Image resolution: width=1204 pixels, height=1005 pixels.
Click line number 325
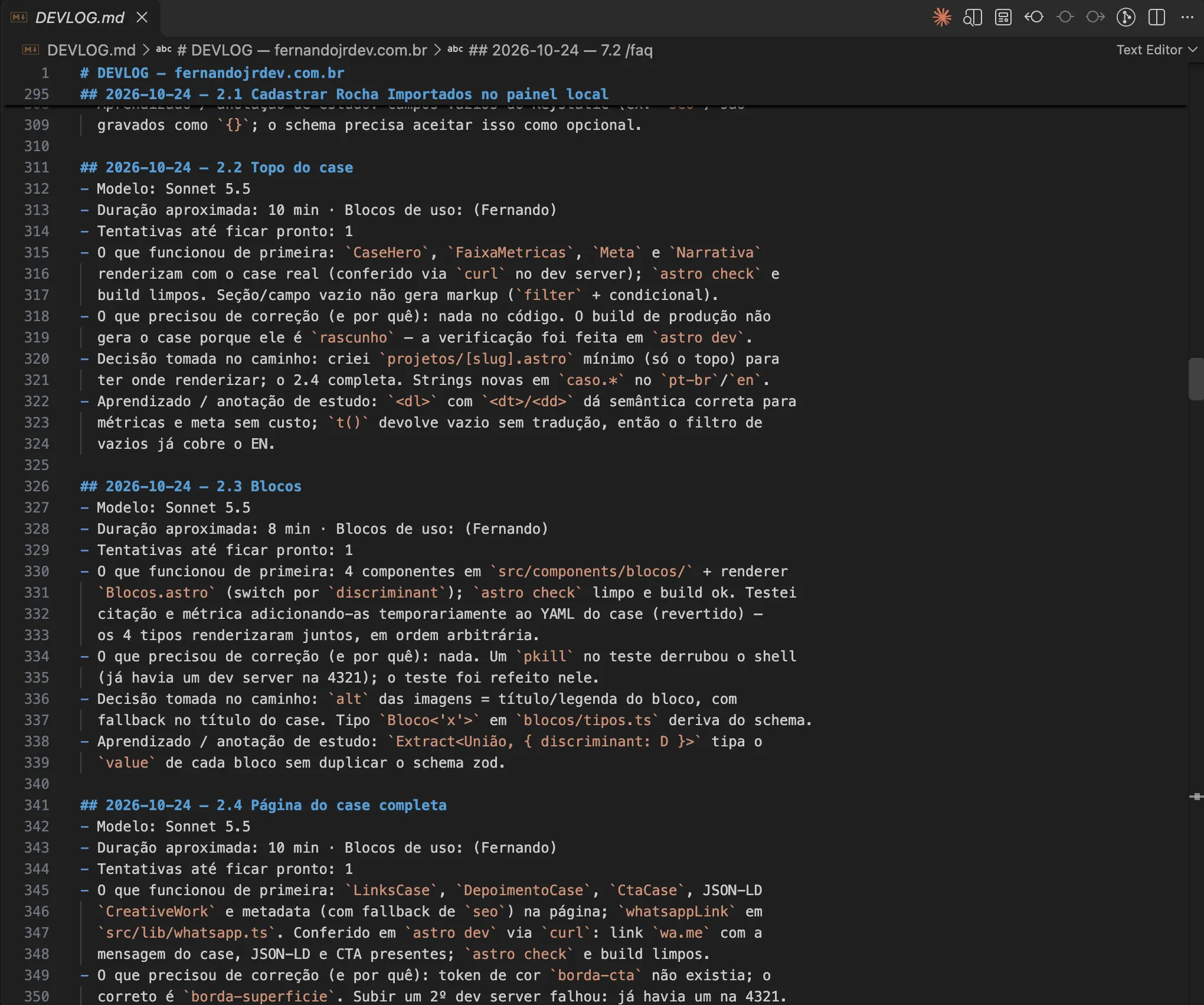click(37, 465)
